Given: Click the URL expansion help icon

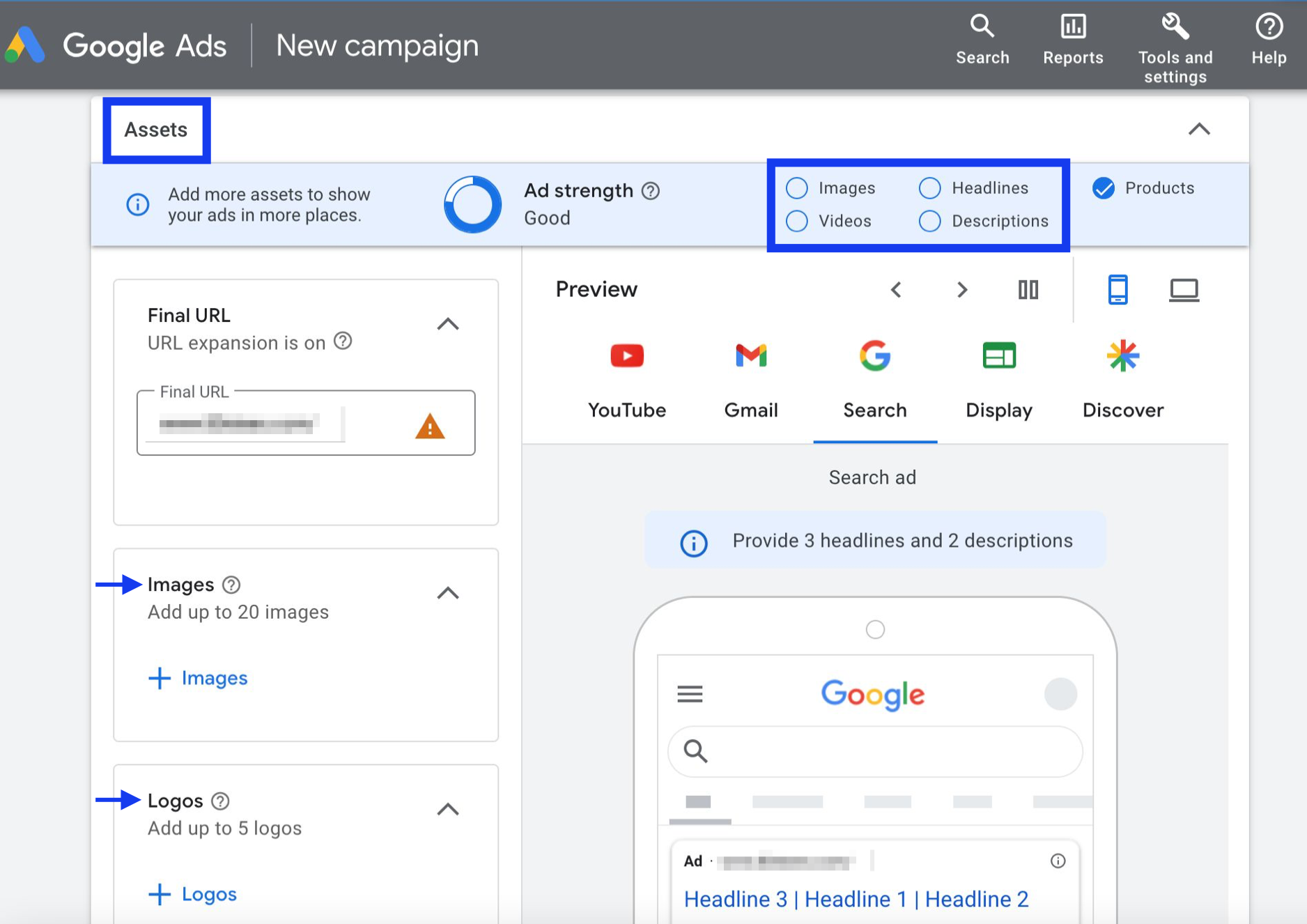Looking at the screenshot, I should click(343, 341).
